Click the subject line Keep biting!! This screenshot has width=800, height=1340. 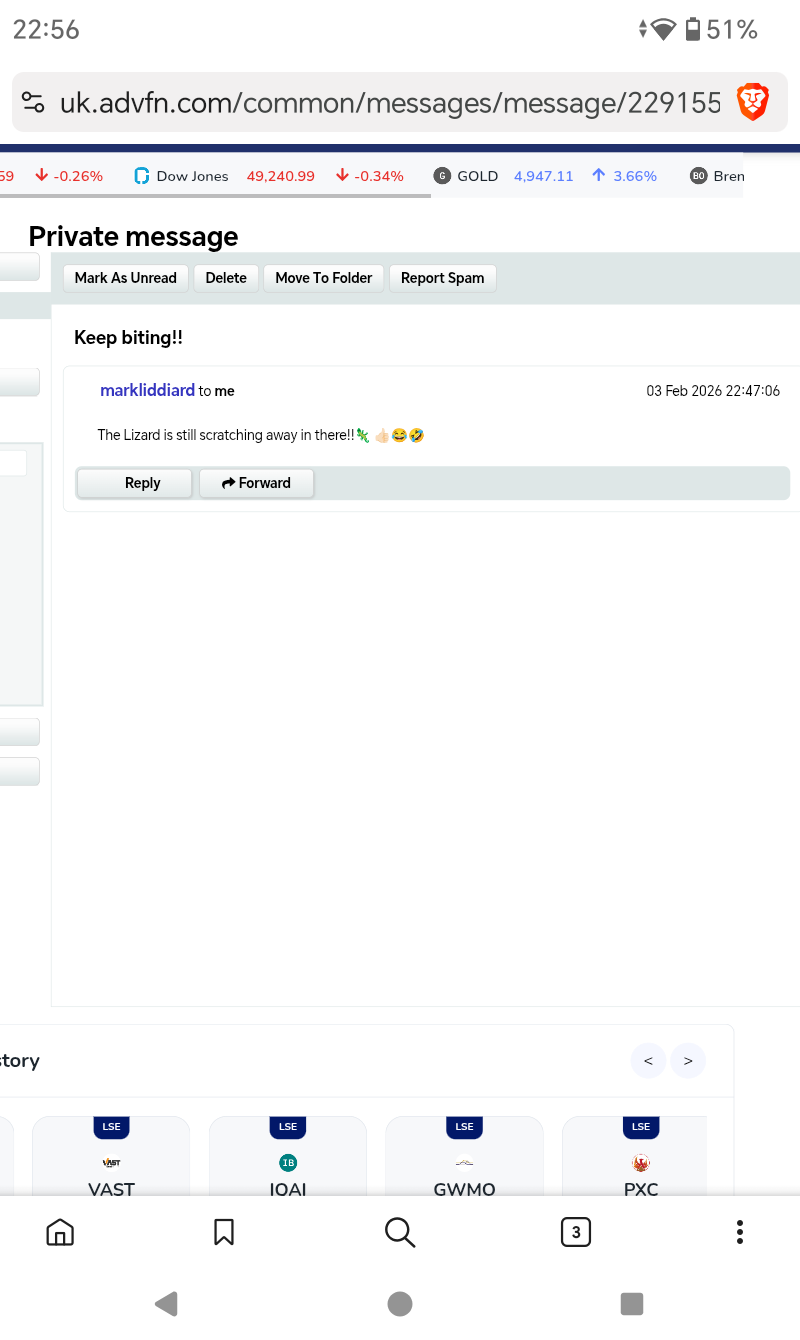click(x=128, y=338)
